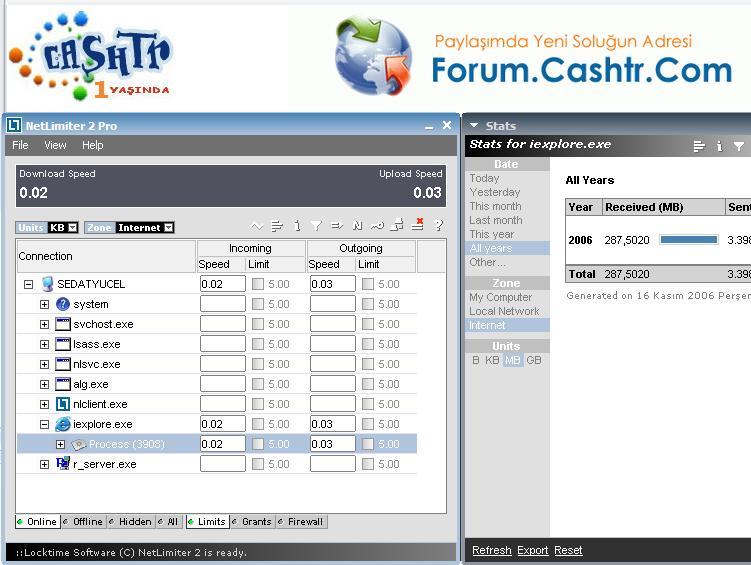Click the Reset link in Stats

(x=568, y=550)
